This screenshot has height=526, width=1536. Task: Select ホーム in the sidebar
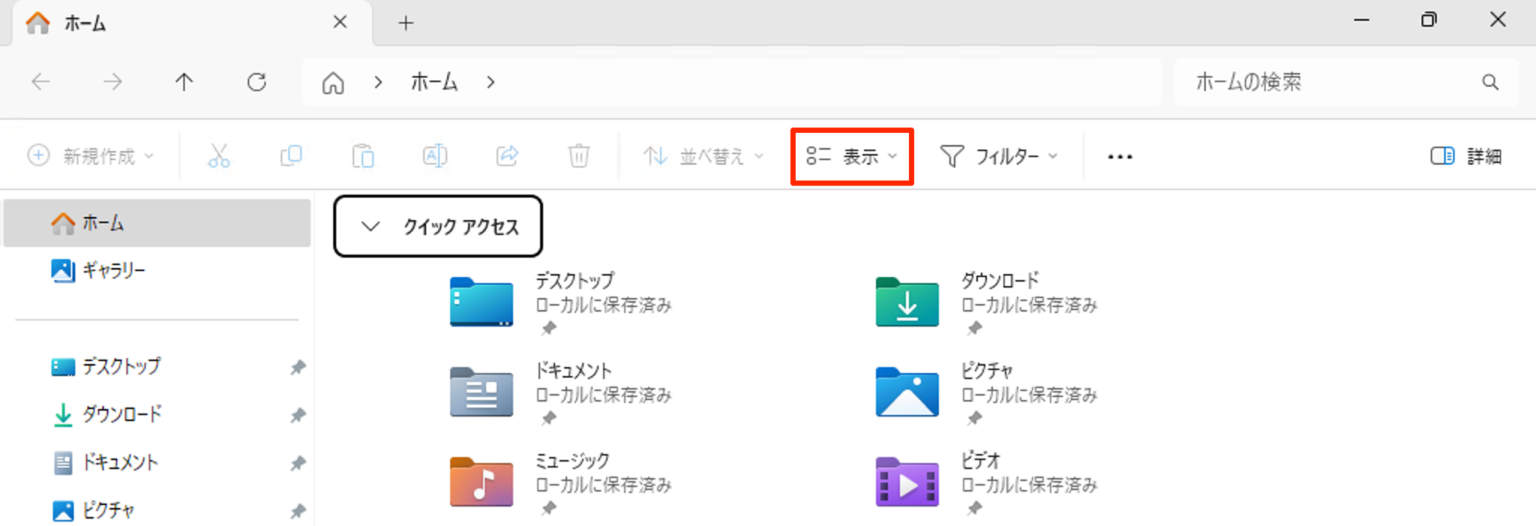tap(157, 223)
